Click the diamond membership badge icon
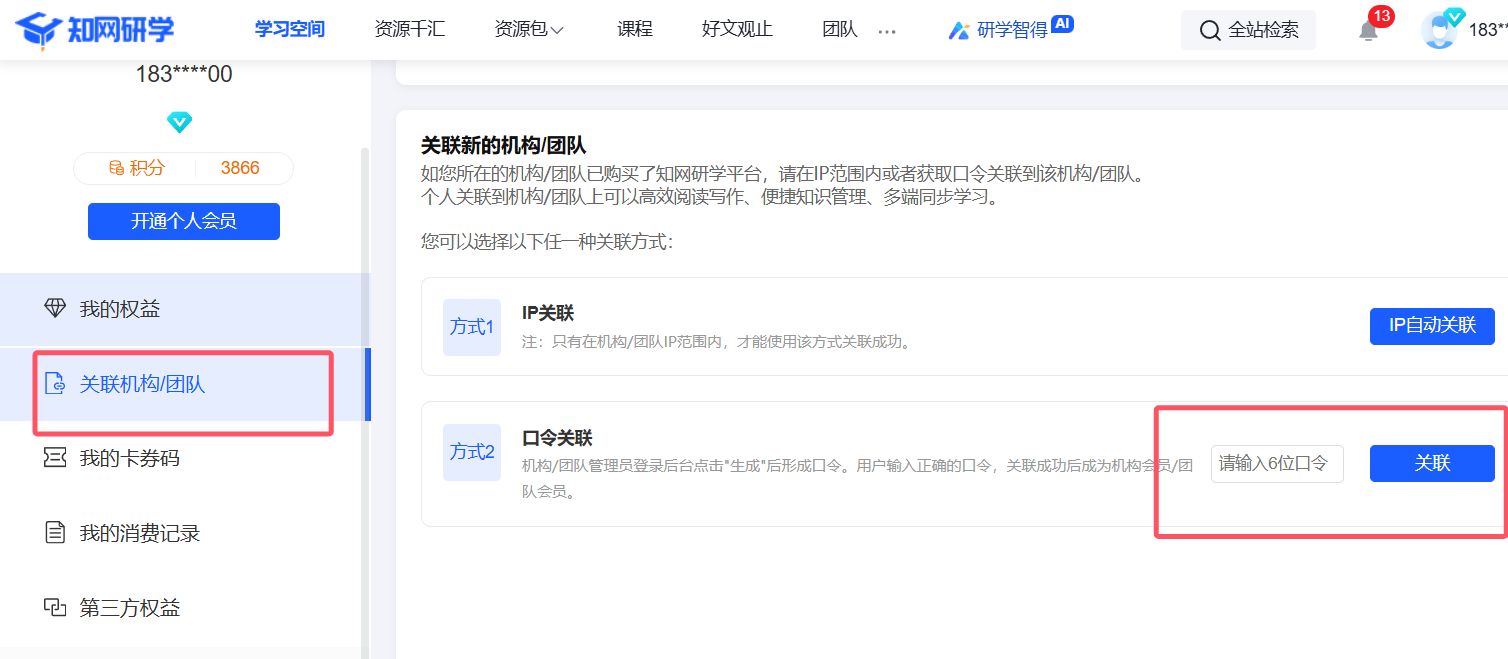 tap(180, 122)
